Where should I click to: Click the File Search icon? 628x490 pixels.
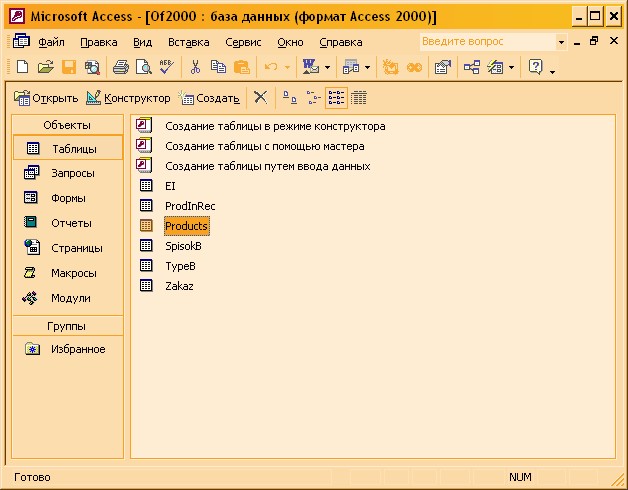92,67
